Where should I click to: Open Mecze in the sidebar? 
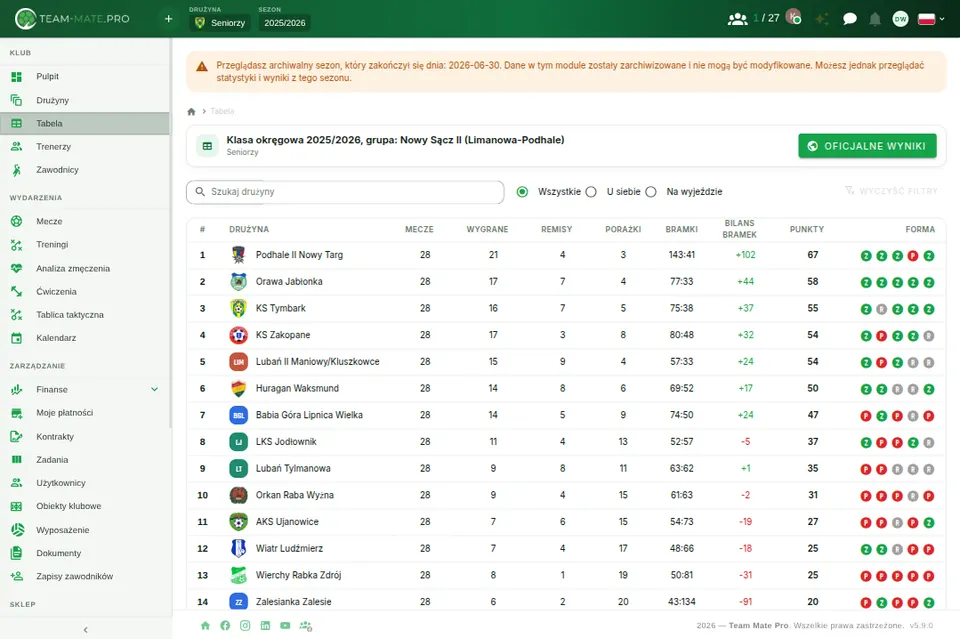85,222
